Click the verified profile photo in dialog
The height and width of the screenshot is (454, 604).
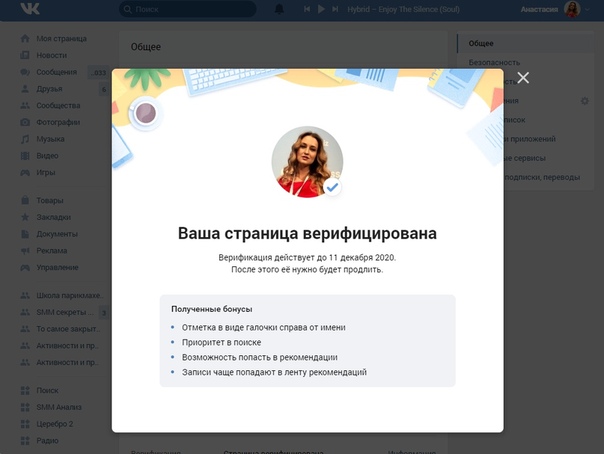(x=307, y=162)
